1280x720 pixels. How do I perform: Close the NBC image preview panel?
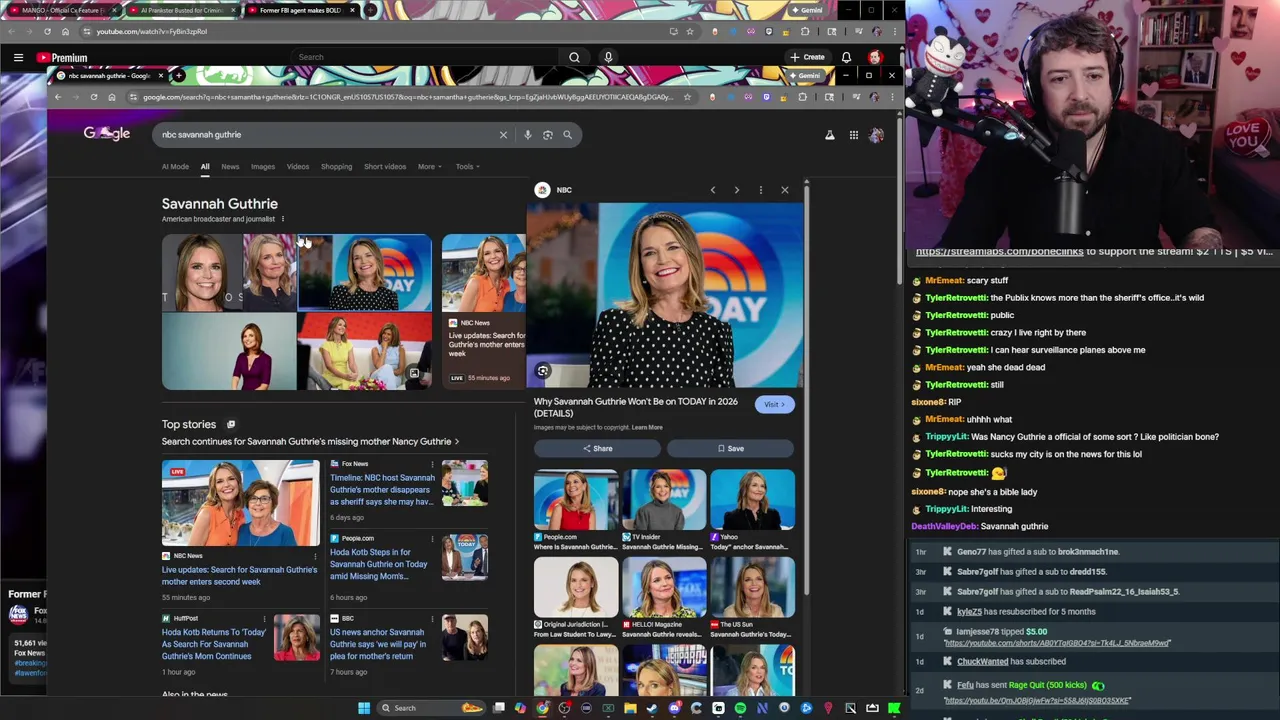[x=785, y=190]
